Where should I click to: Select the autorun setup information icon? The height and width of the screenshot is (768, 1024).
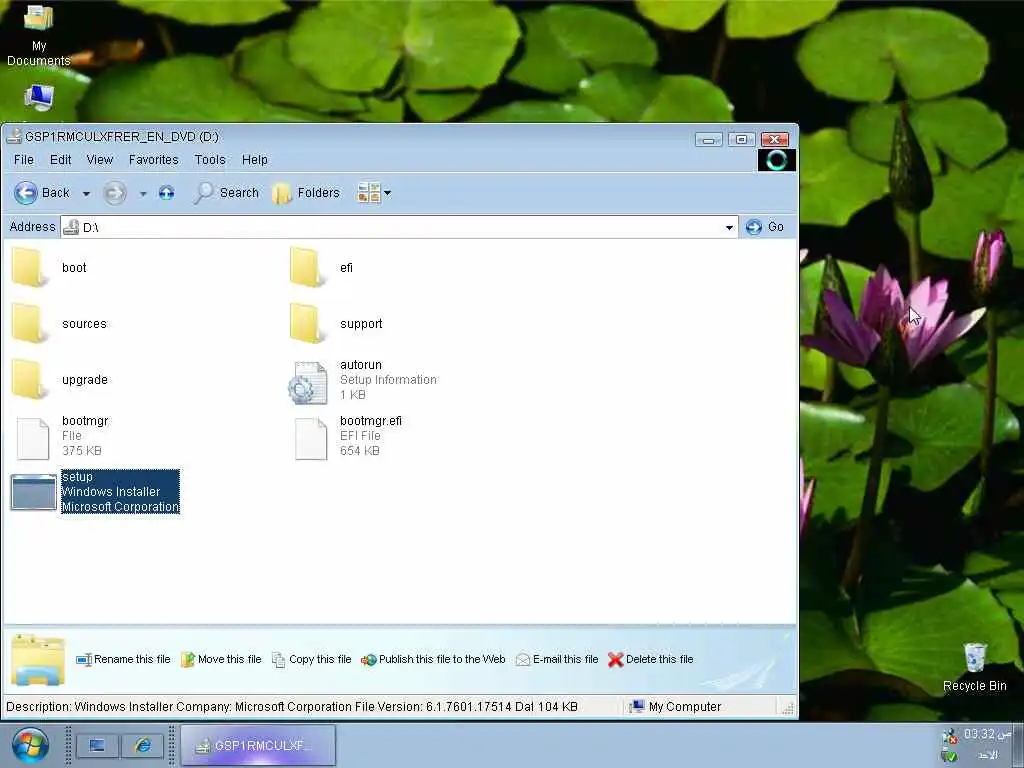pos(308,383)
